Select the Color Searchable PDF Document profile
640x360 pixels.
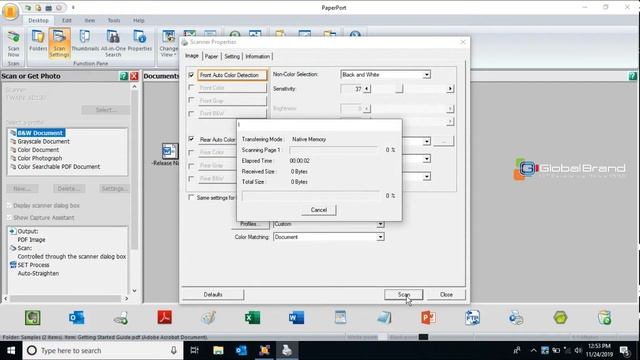point(58,167)
